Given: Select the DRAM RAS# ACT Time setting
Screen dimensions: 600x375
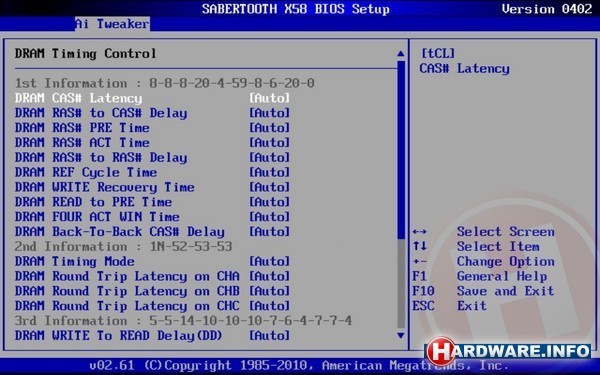Looking at the screenshot, I should tap(82, 142).
